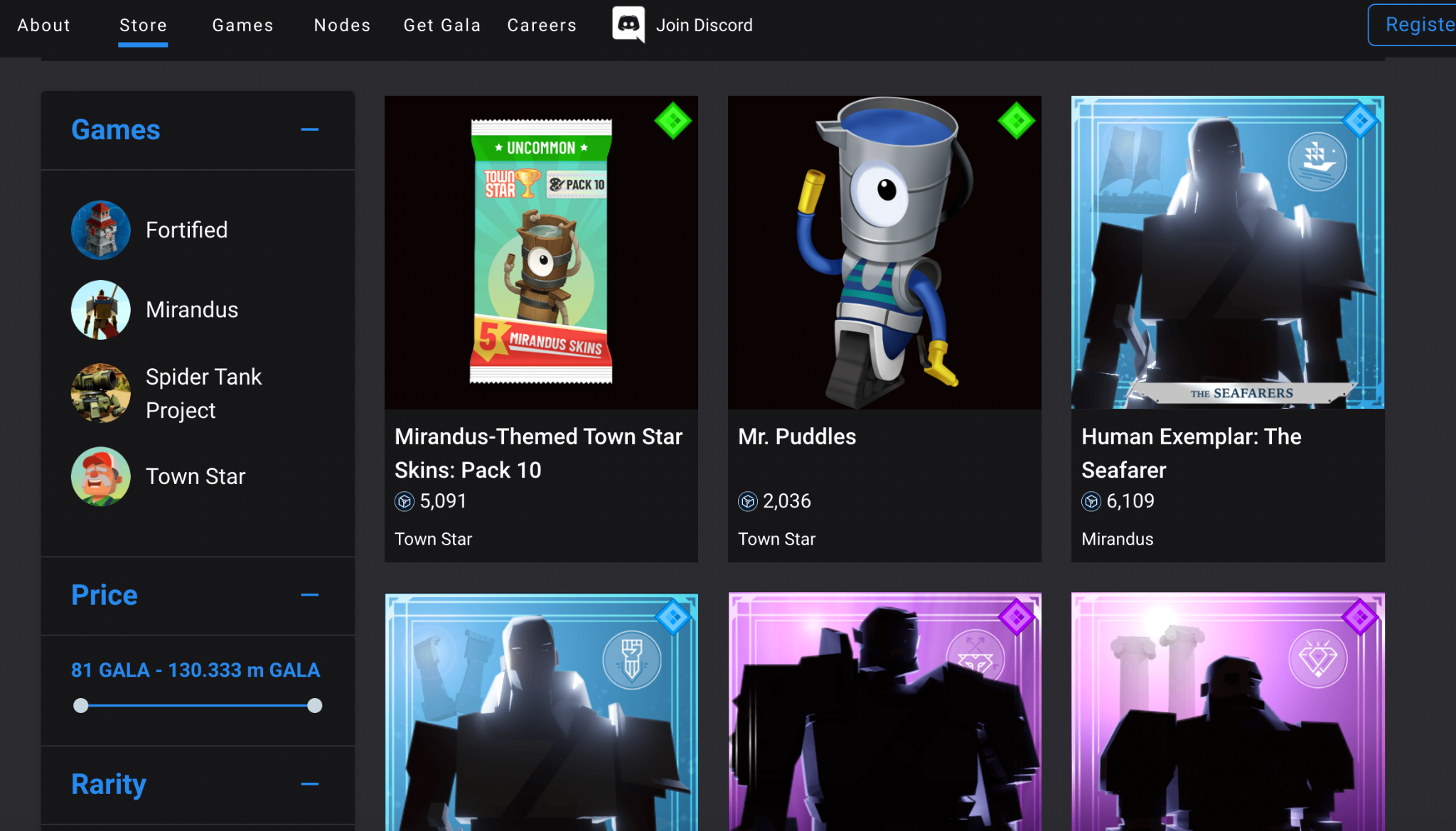Open the About page in navigation

point(43,25)
